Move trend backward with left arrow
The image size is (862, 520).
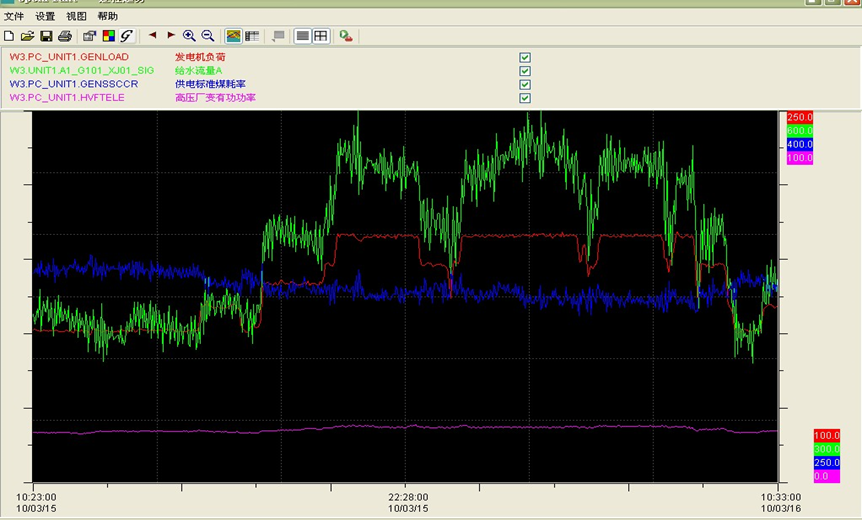[x=152, y=35]
